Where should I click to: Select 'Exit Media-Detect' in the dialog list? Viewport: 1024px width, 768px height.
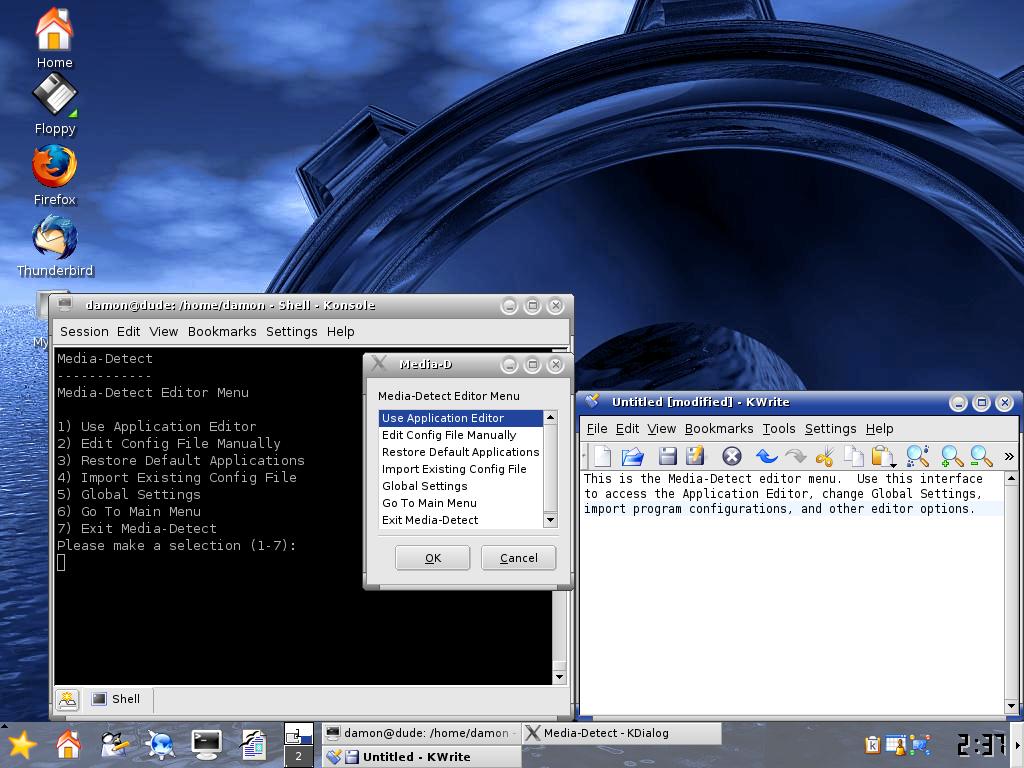[460, 520]
